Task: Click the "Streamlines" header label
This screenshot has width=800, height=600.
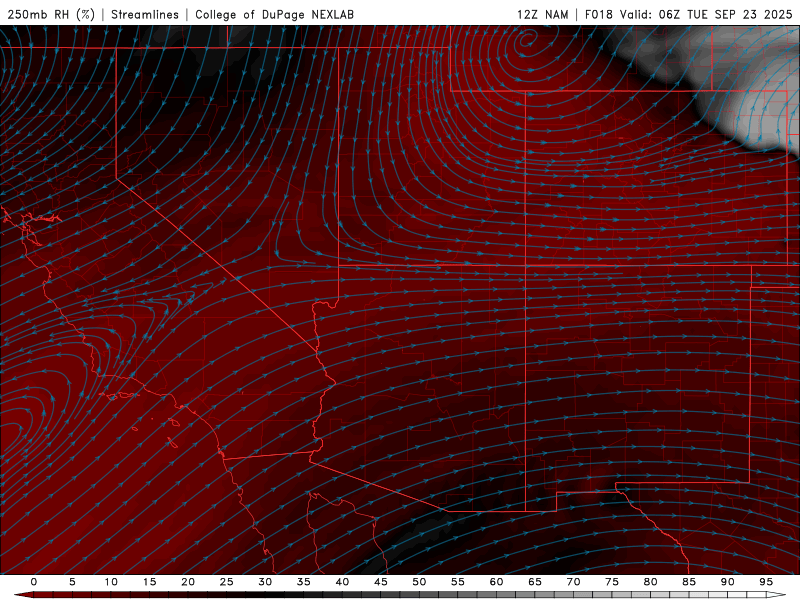Action: 145,14
